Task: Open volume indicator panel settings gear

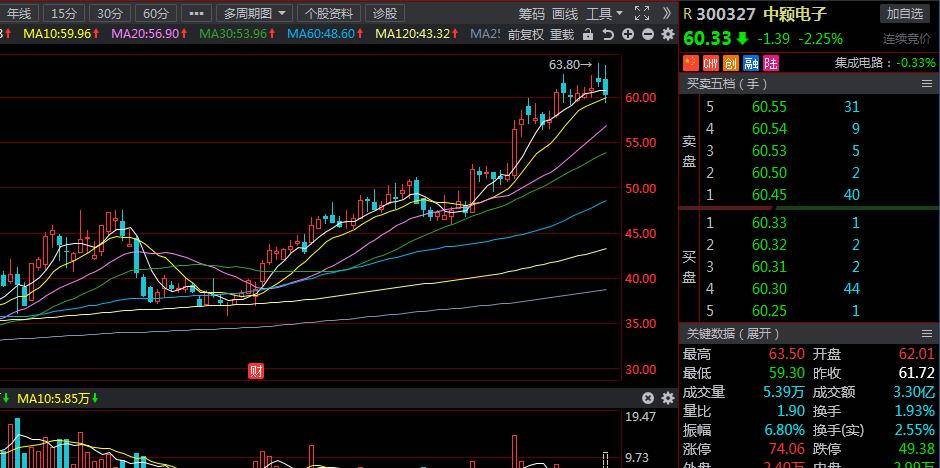Action: click(667, 398)
